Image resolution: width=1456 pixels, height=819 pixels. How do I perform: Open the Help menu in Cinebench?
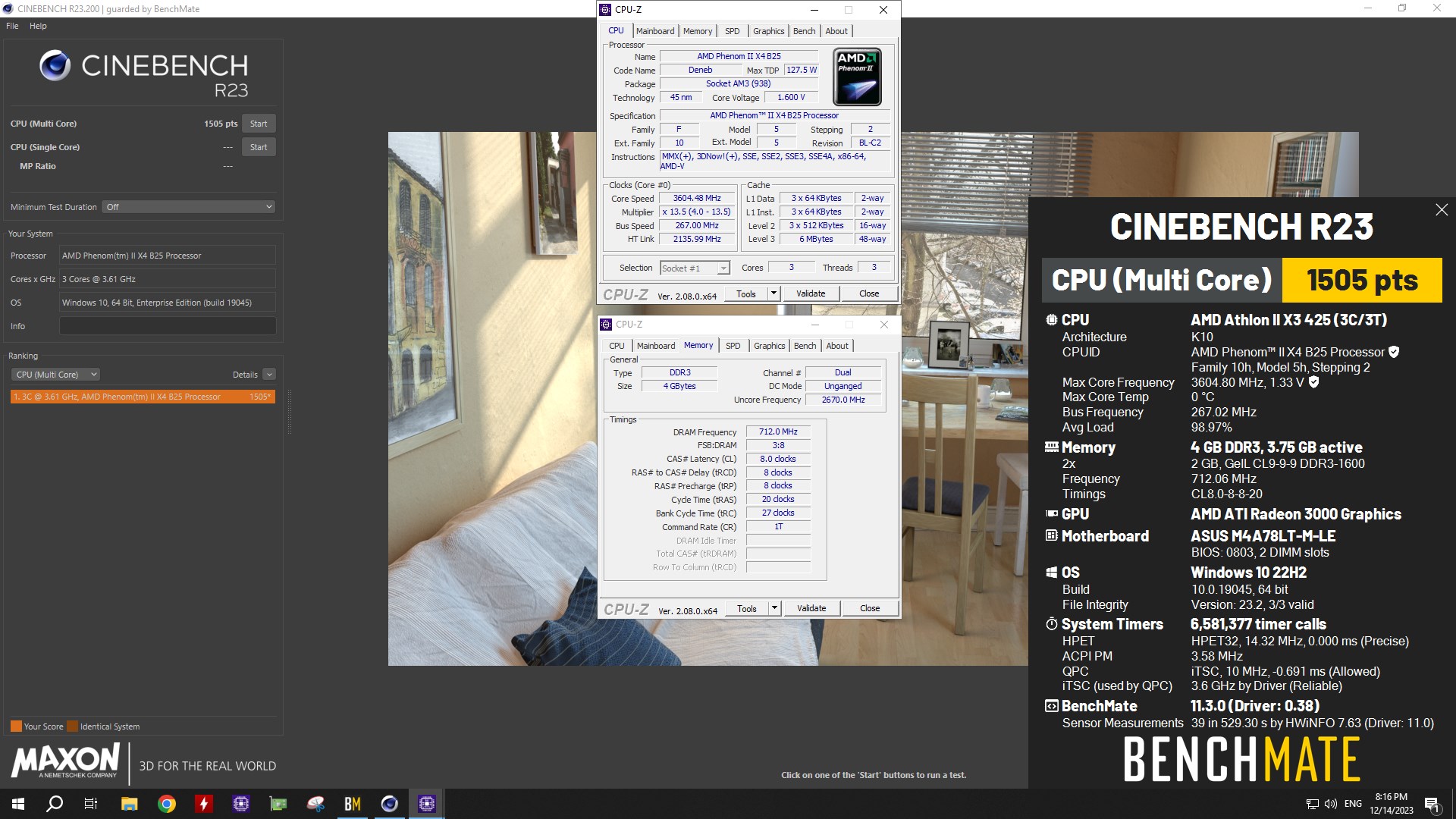coord(38,26)
